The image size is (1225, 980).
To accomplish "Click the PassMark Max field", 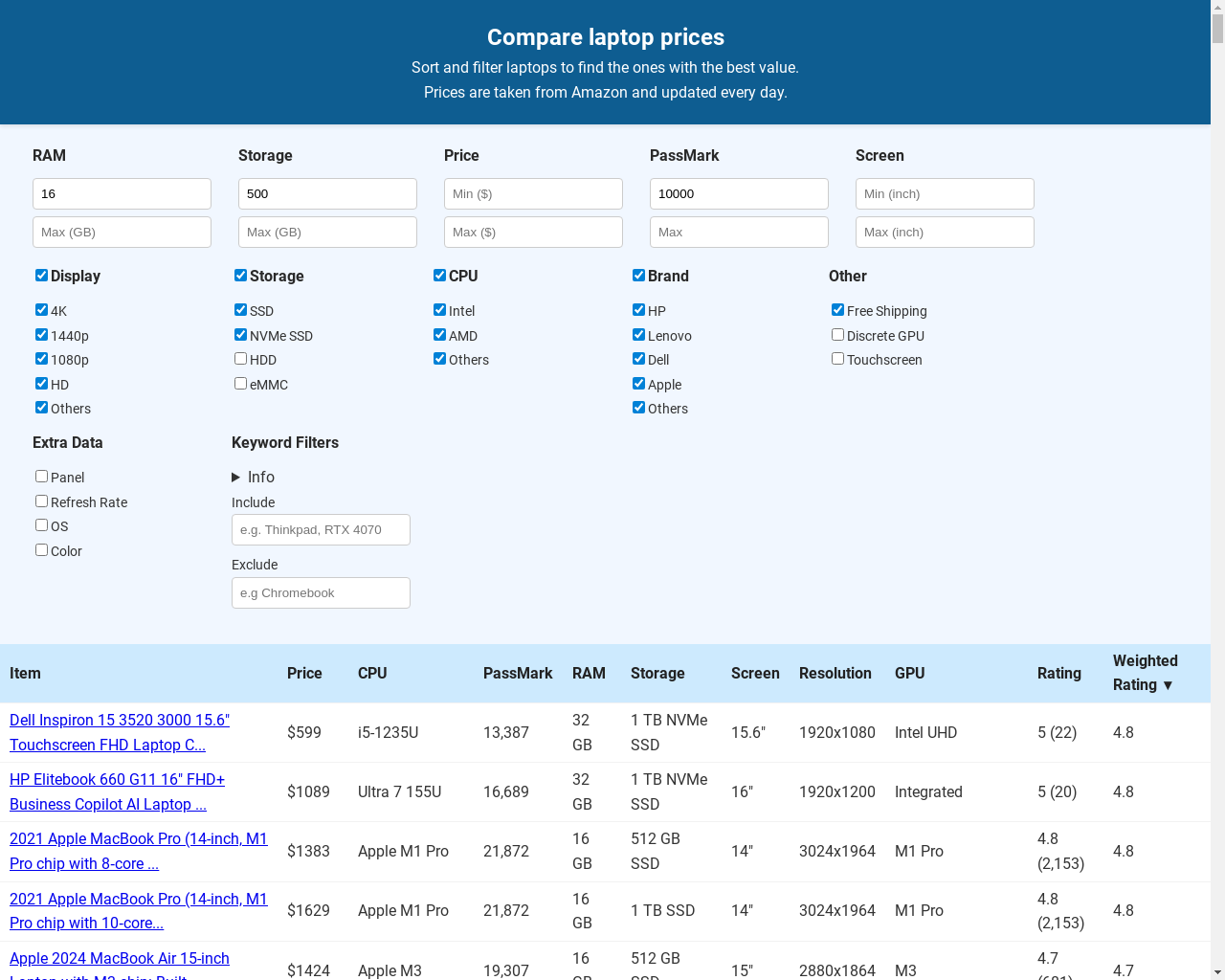I will [739, 232].
